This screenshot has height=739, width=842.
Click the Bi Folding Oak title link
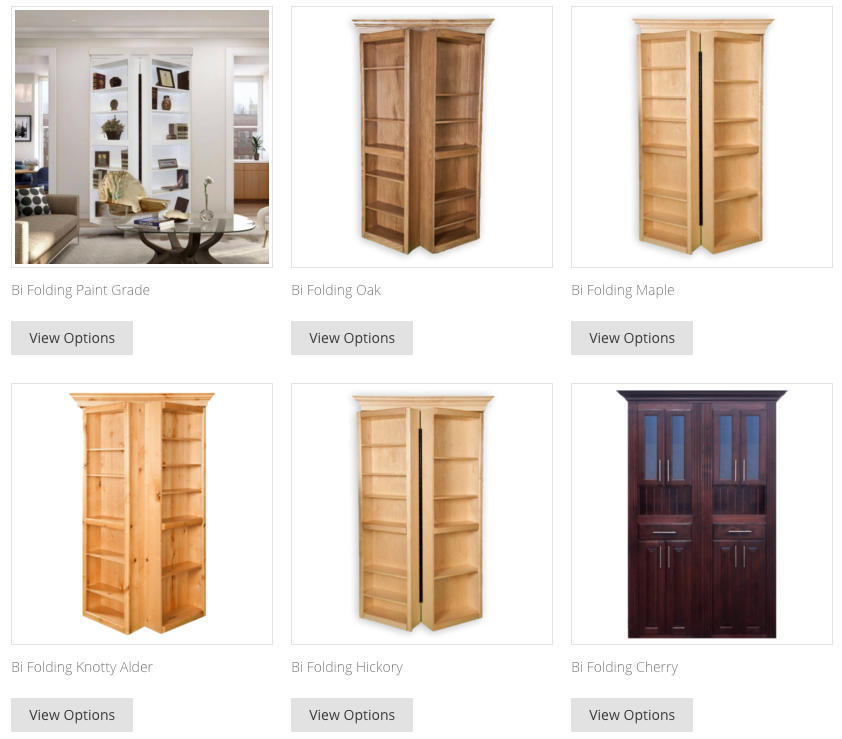(x=336, y=290)
